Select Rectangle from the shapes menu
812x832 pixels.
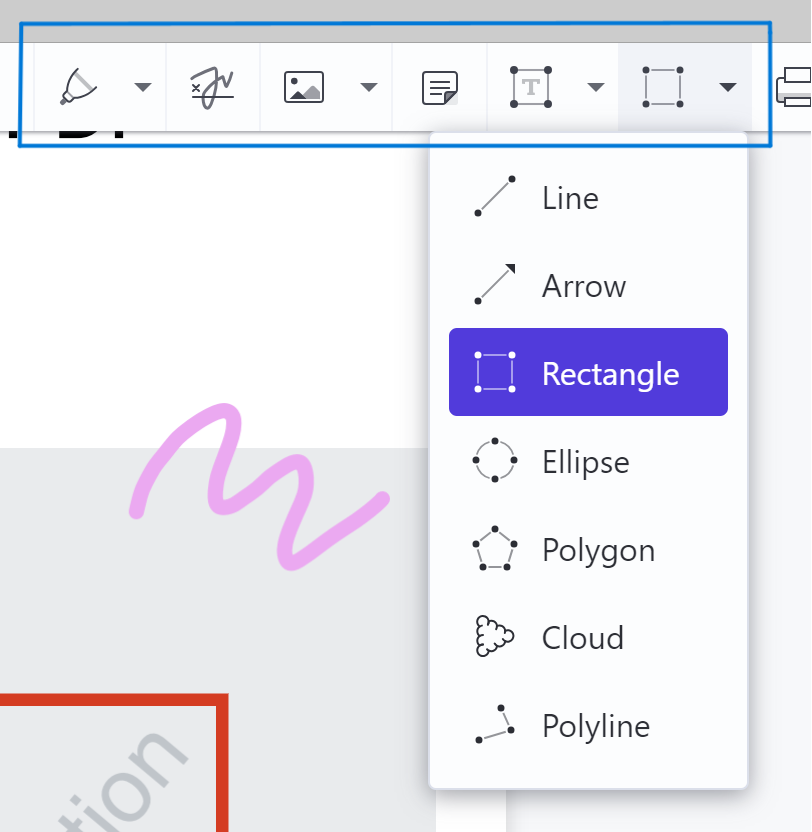[x=588, y=372]
